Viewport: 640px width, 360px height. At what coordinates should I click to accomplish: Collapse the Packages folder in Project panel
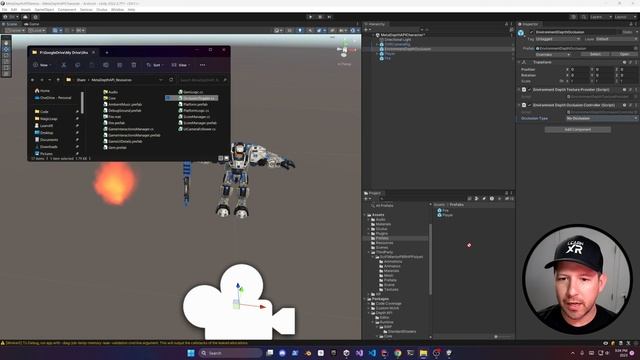point(364,299)
